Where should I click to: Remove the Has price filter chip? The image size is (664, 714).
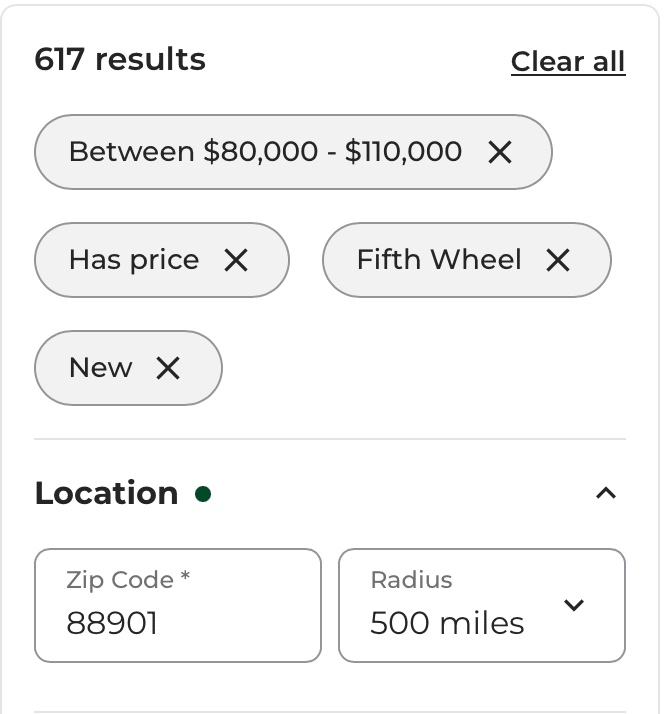coord(236,260)
